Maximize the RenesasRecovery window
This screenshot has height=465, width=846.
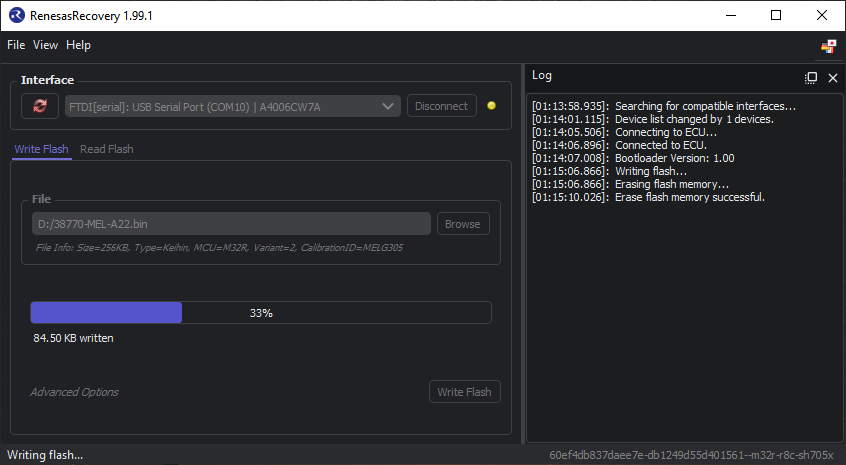click(x=776, y=15)
